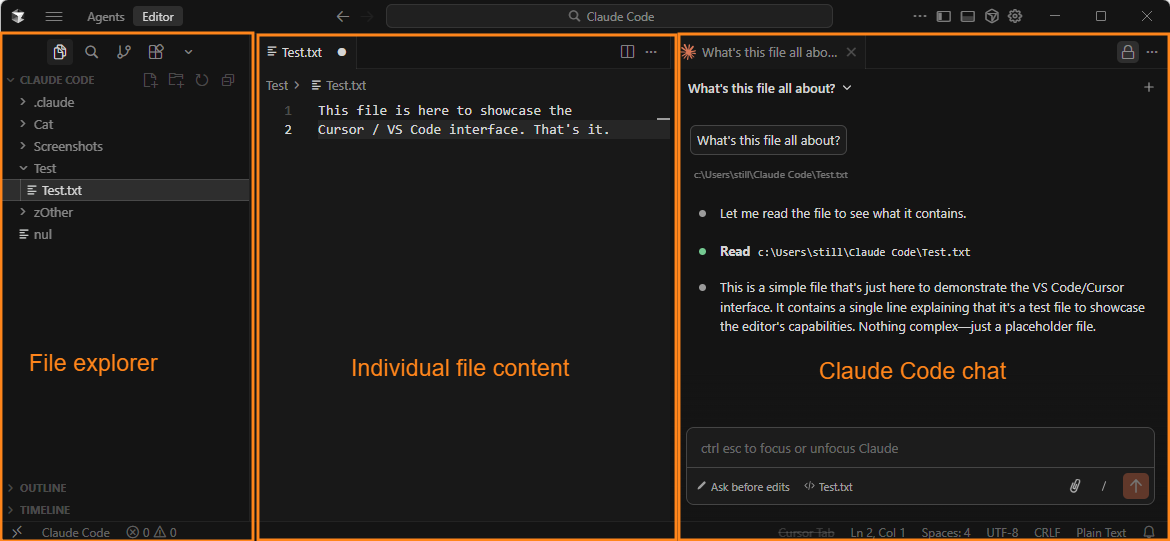Open the editor more actions ellipsis

point(651,52)
